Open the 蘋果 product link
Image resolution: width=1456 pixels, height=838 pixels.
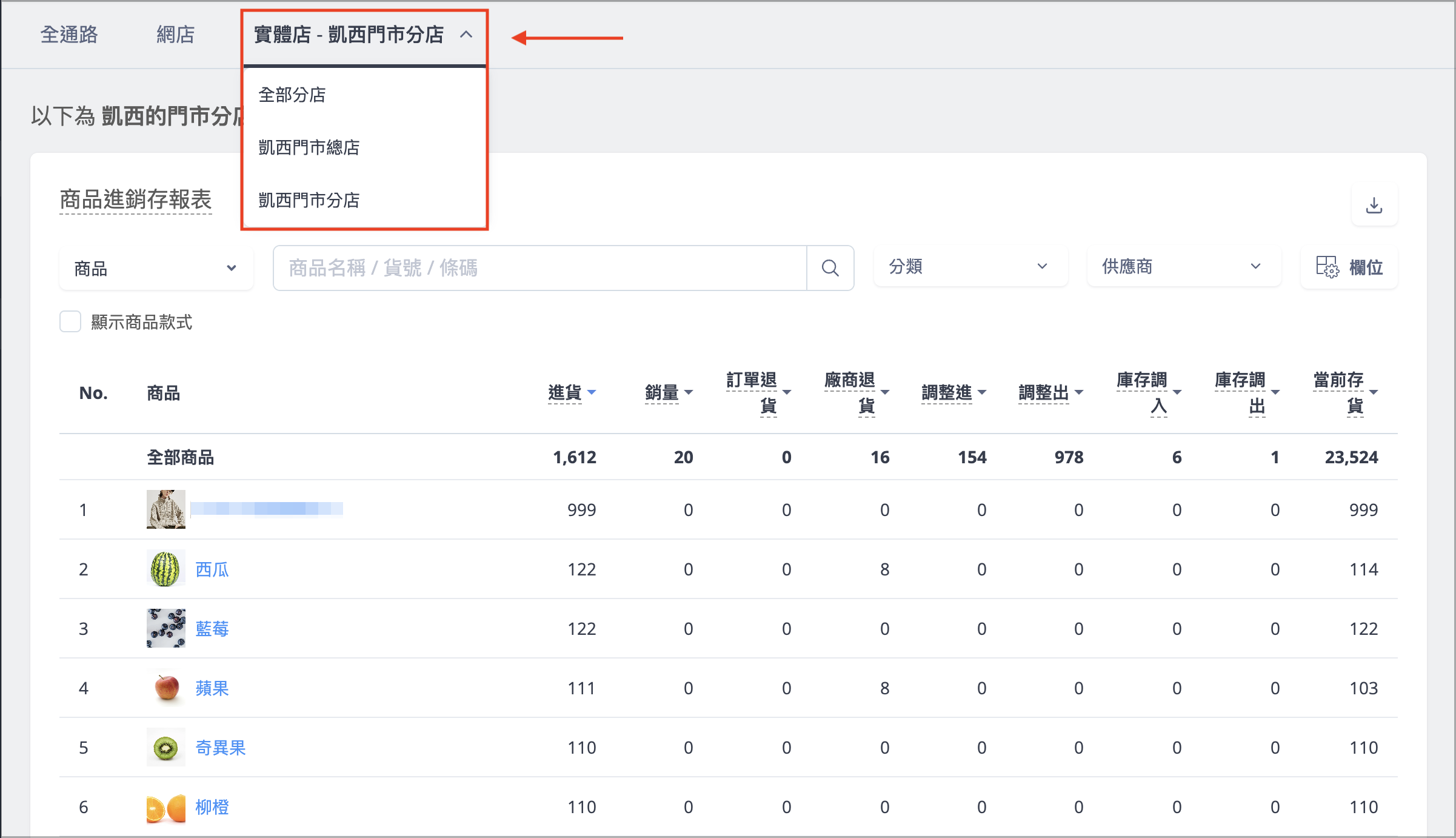pyautogui.click(x=212, y=688)
